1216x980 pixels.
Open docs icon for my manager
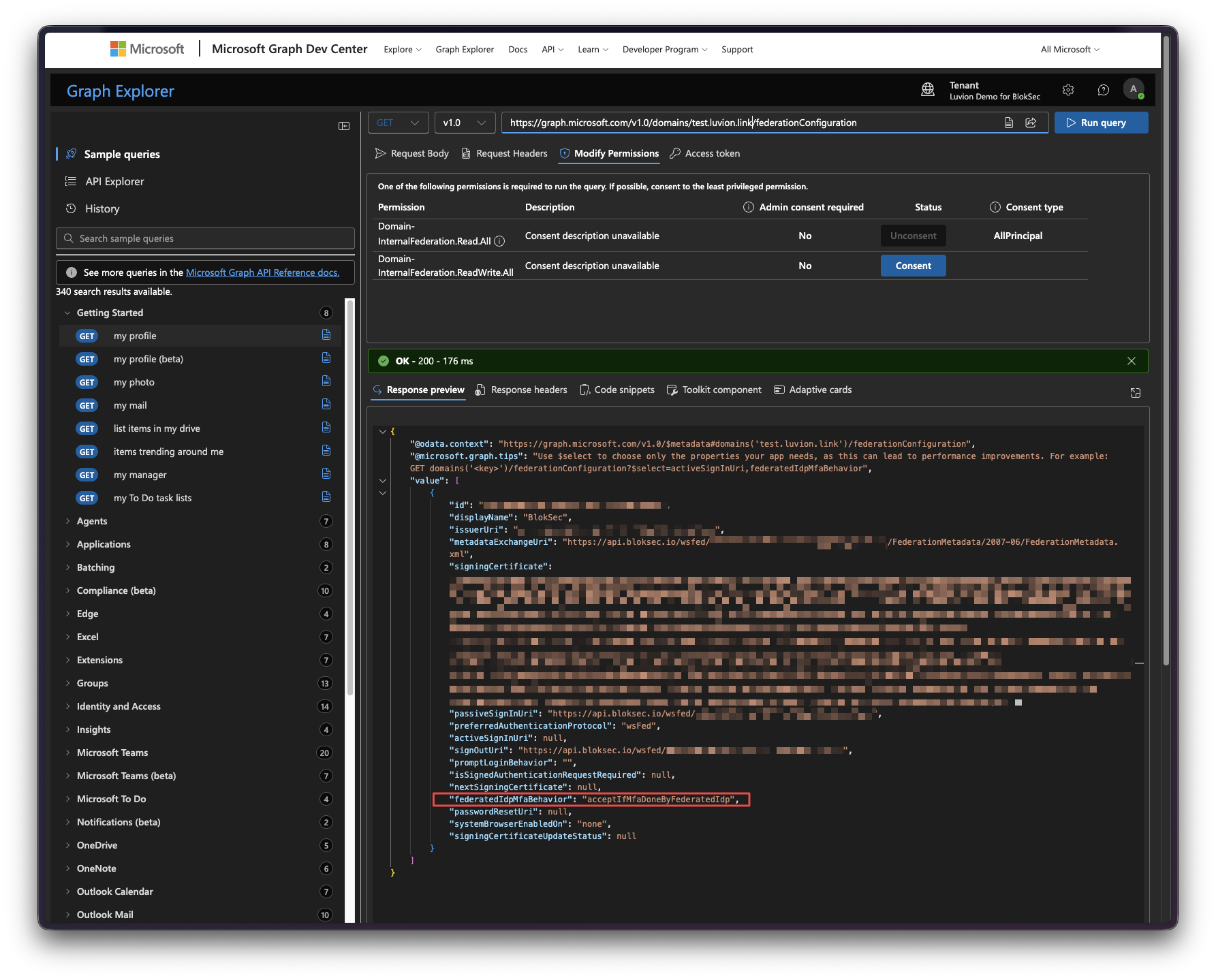[326, 474]
